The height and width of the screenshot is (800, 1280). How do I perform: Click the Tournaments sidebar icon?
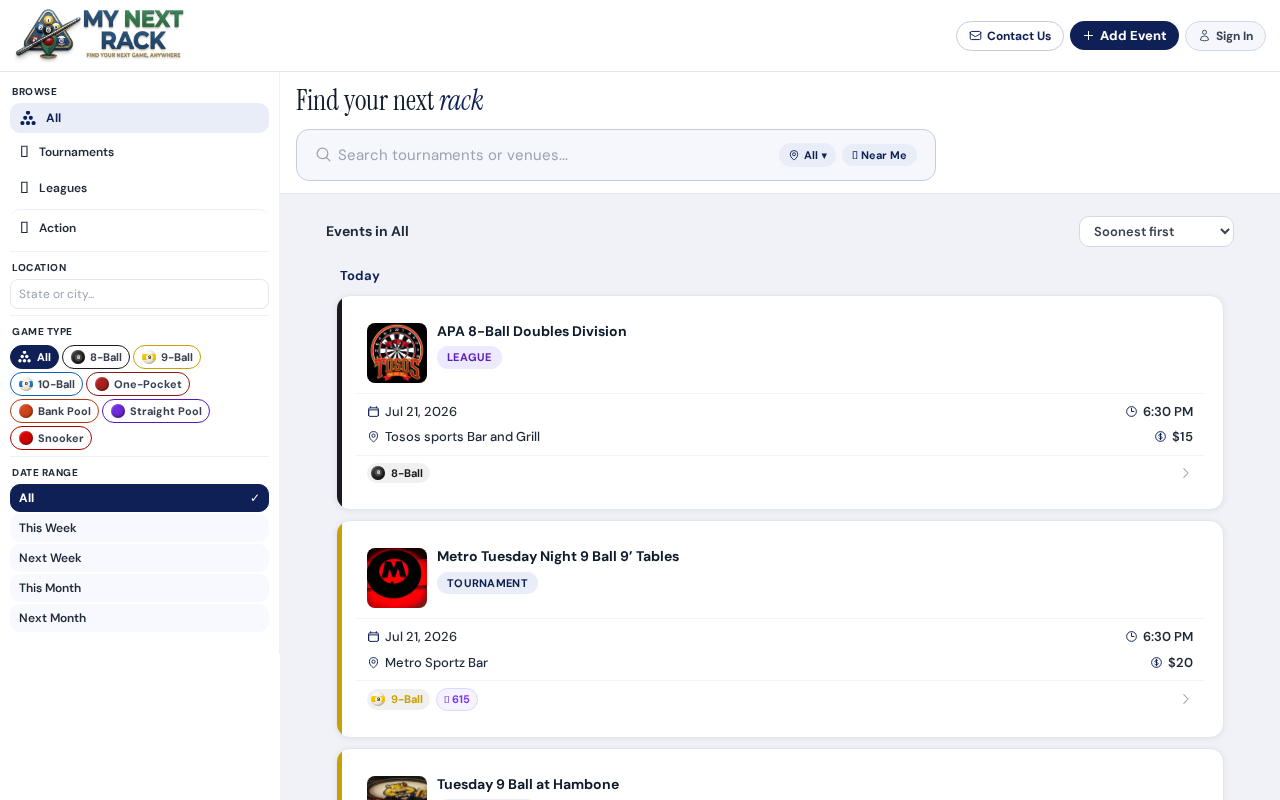pos(24,152)
